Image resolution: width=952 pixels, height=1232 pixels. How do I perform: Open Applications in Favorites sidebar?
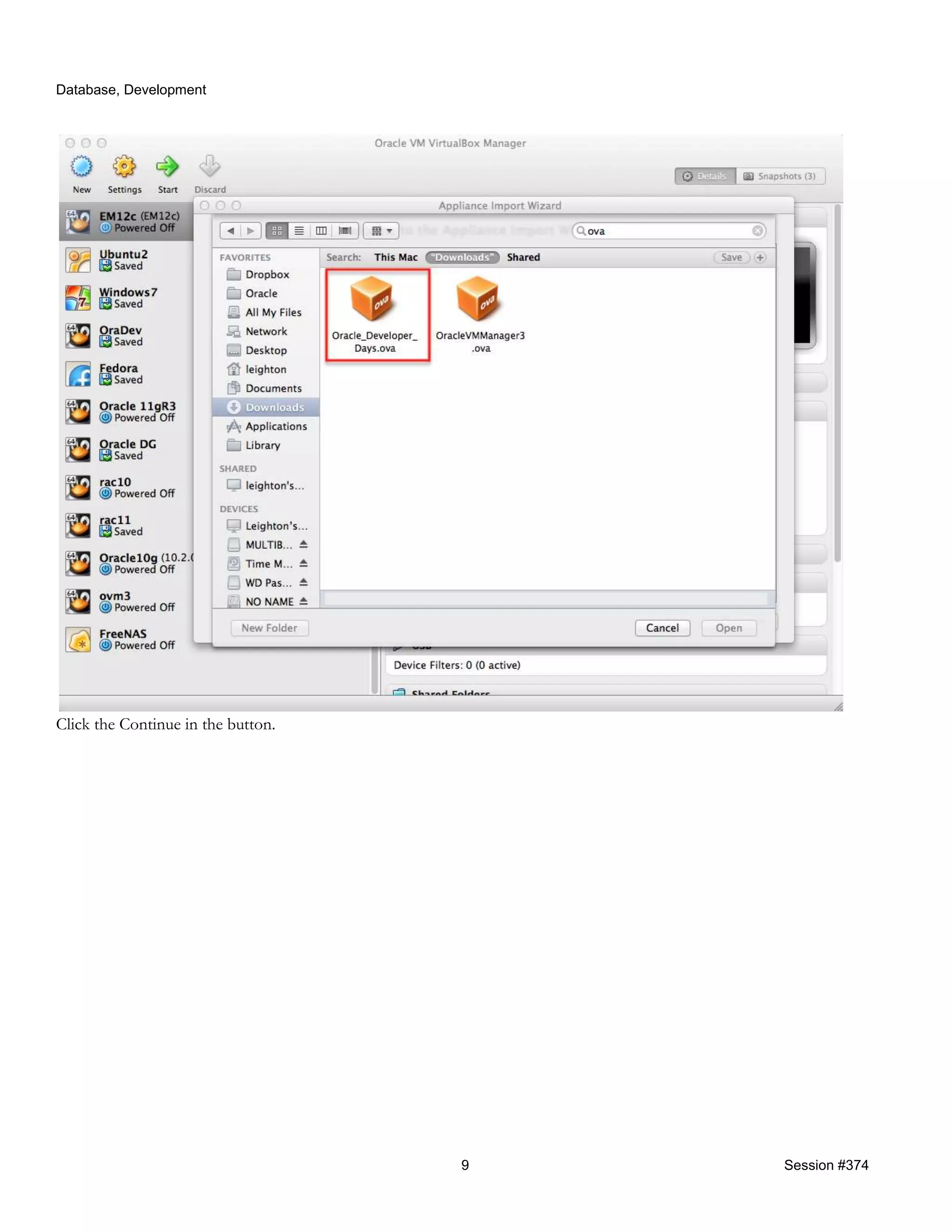point(266,426)
